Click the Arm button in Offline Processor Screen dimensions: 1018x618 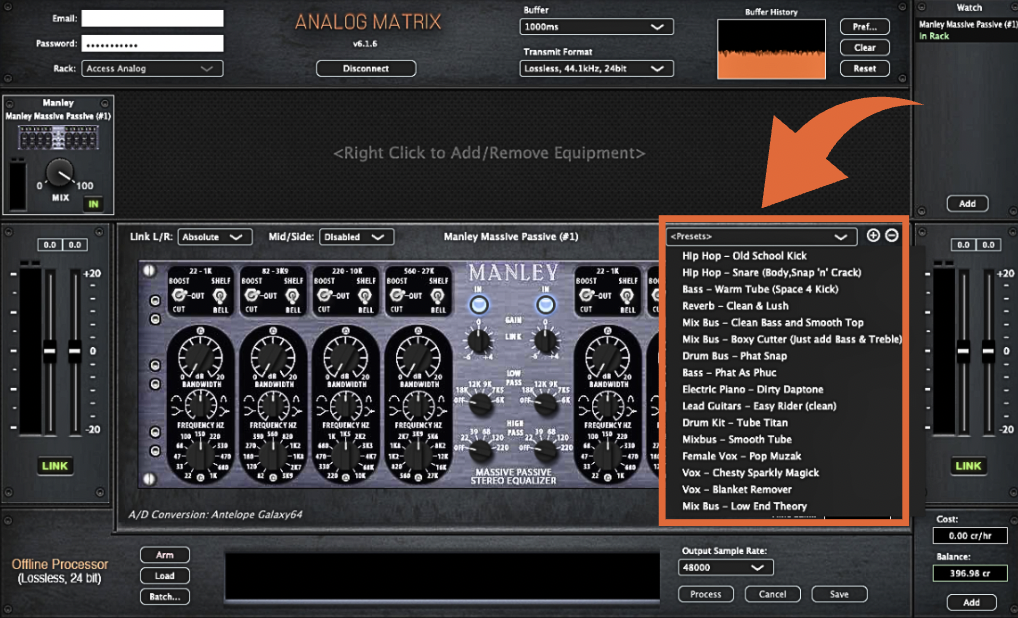pos(165,555)
